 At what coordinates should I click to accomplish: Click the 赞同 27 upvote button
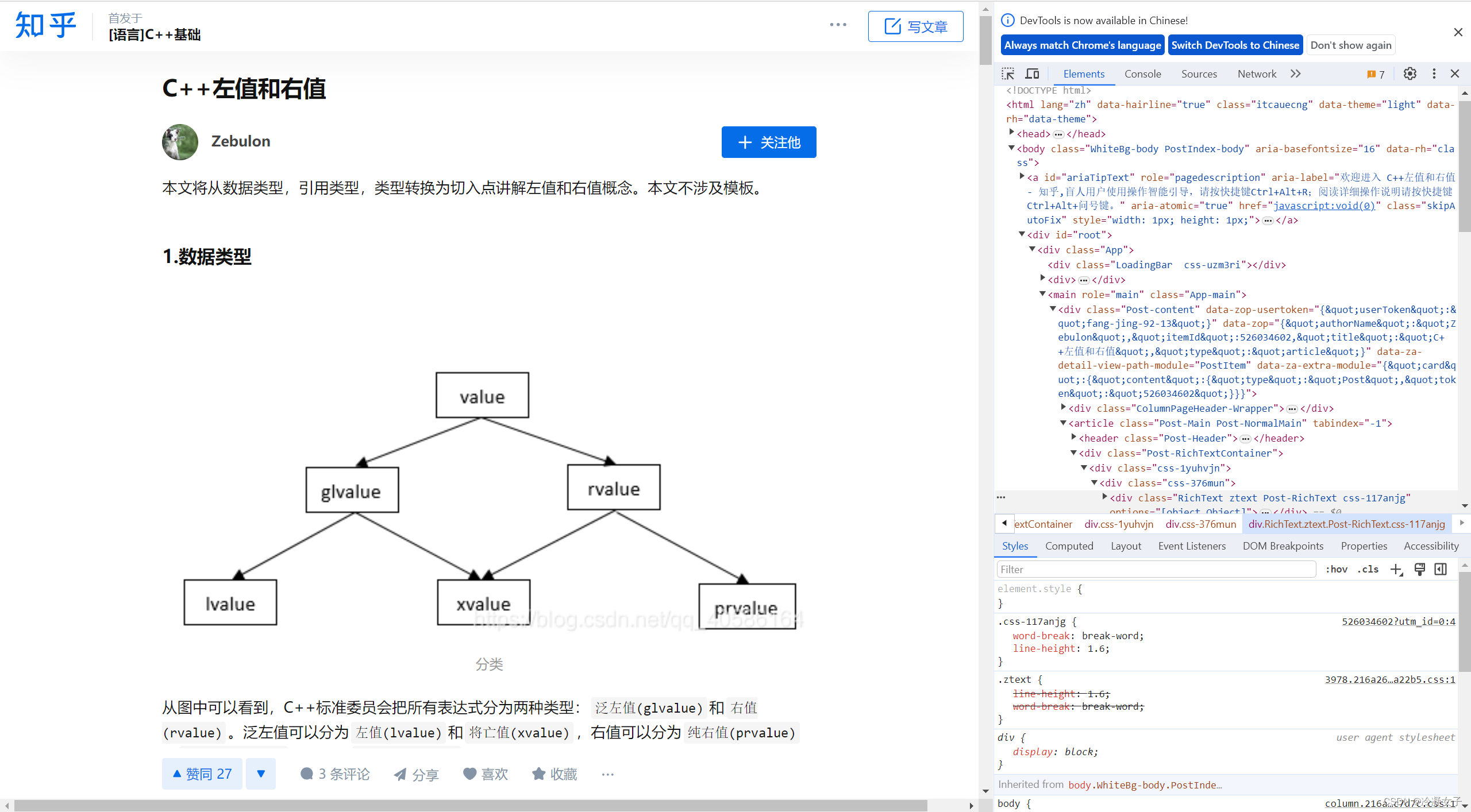pos(202,774)
